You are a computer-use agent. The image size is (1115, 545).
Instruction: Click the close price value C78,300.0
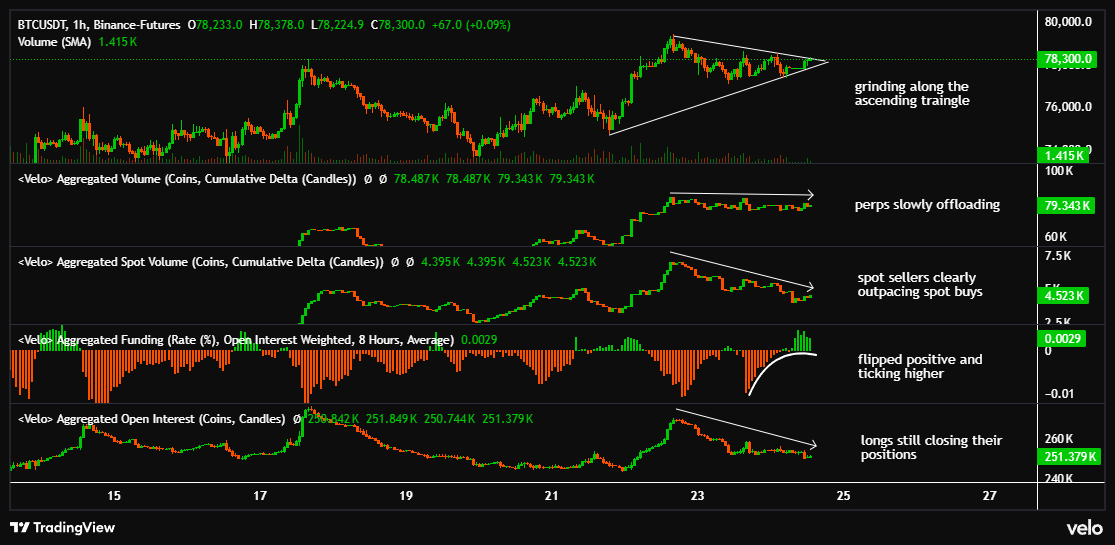tap(398, 25)
